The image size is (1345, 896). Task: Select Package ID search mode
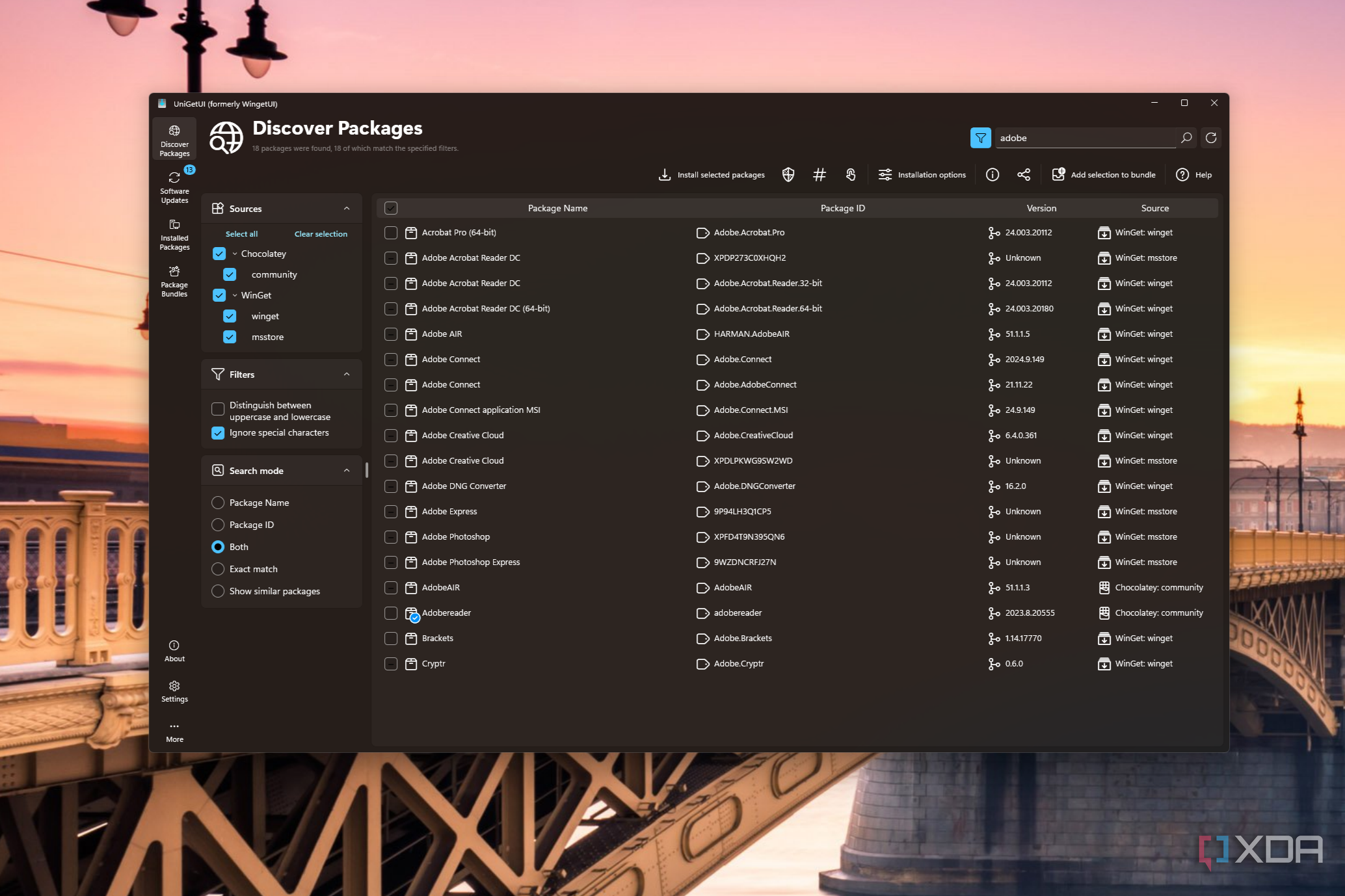[218, 525]
